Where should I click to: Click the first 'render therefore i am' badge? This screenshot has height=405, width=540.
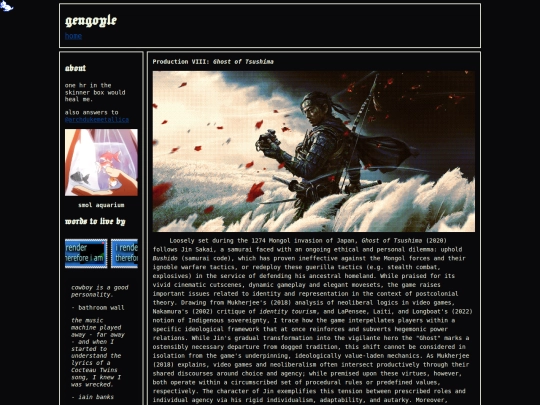click(x=86, y=253)
